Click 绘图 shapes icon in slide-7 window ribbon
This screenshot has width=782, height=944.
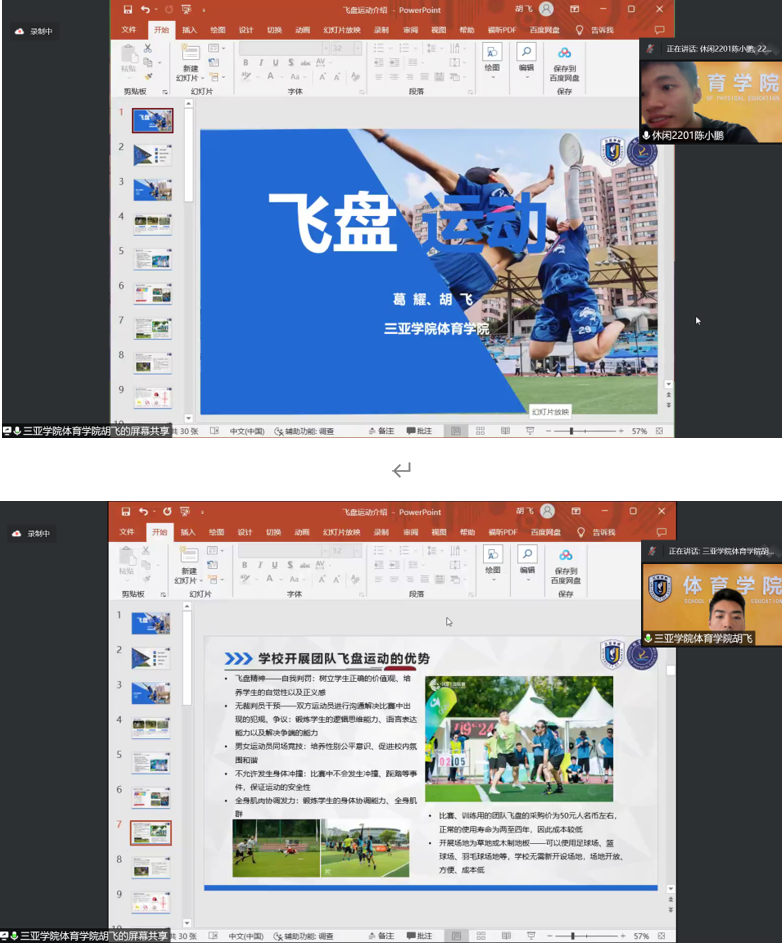(x=492, y=554)
